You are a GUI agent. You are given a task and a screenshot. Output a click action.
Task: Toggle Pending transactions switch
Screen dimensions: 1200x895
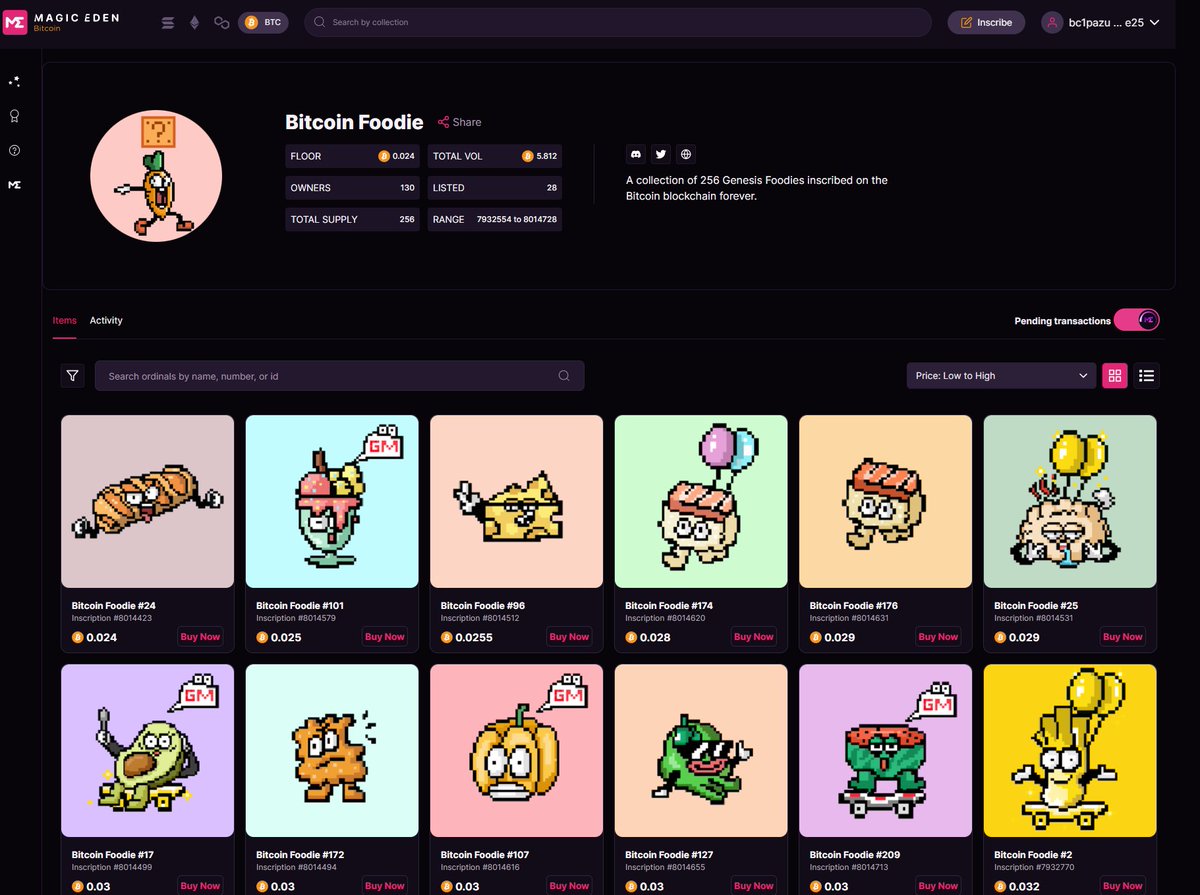click(1137, 320)
